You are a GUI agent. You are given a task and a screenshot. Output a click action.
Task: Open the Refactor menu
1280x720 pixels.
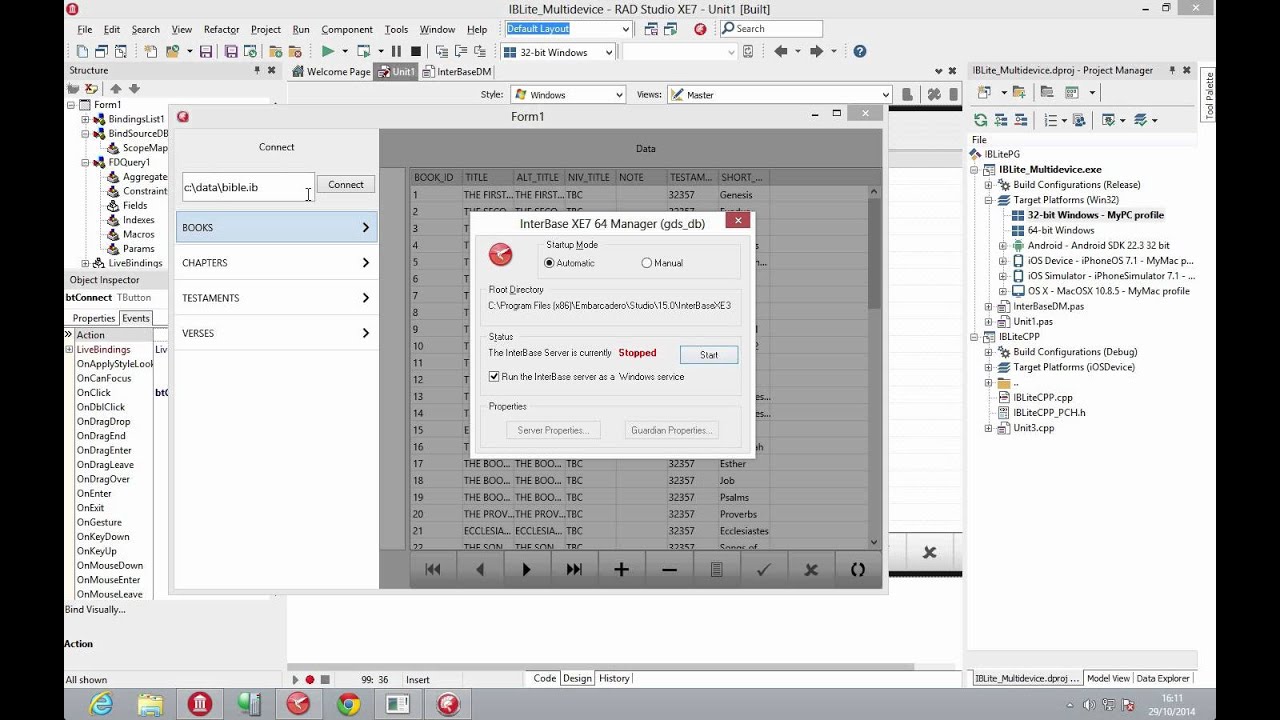[x=221, y=29]
